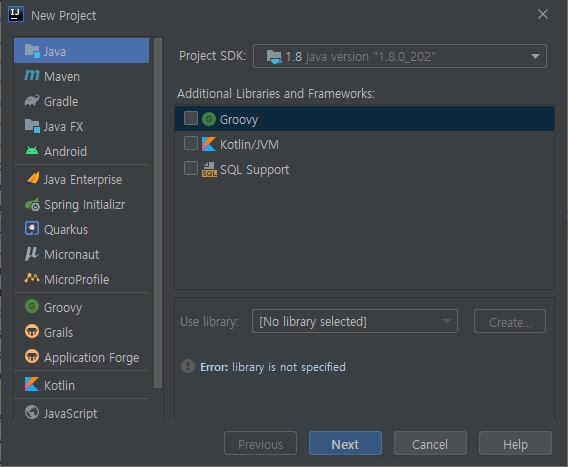Click the Kotlin icon in project type sidebar
Image resolution: width=568 pixels, height=467 pixels.
point(32,384)
